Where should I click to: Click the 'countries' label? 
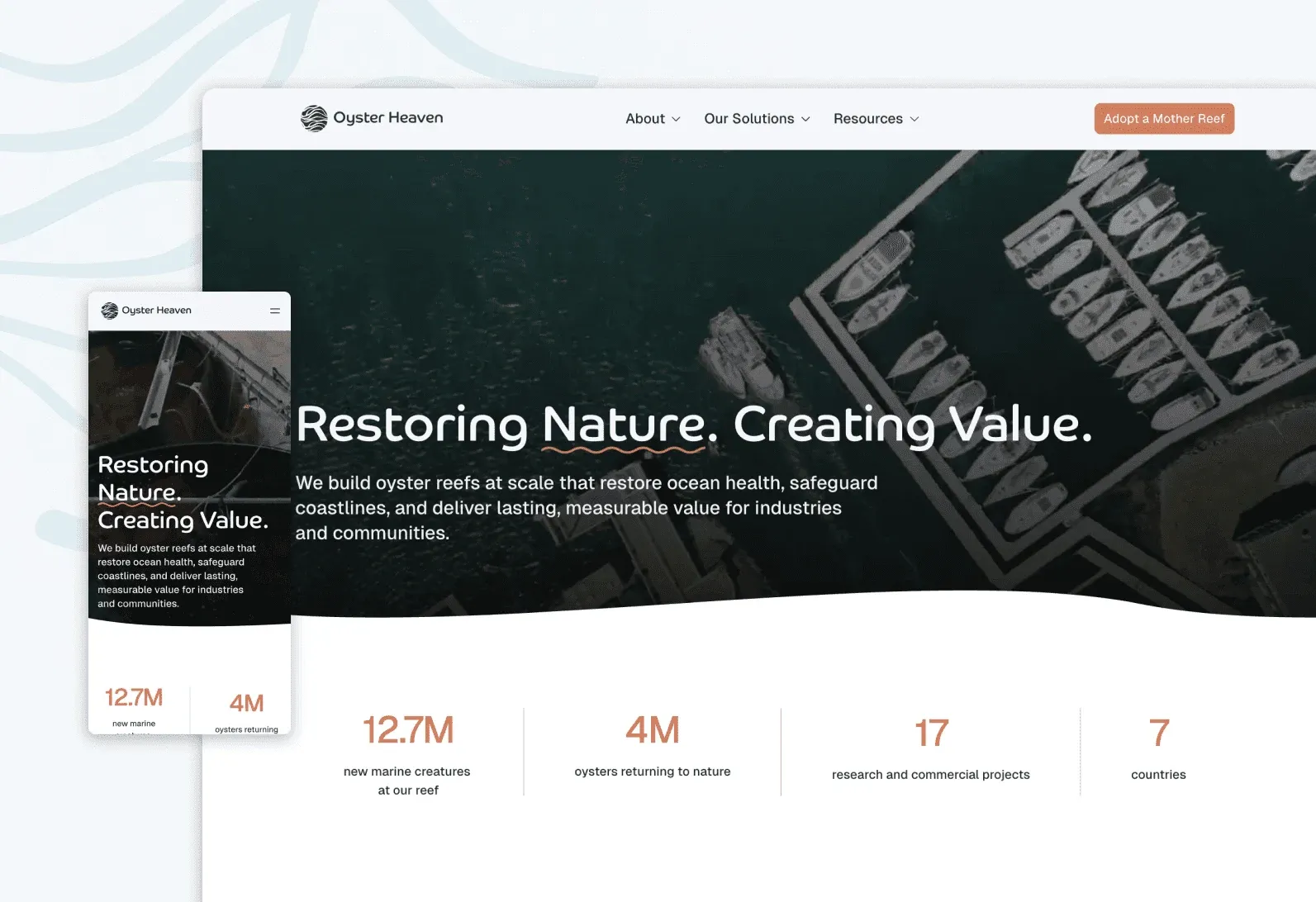pos(1158,775)
